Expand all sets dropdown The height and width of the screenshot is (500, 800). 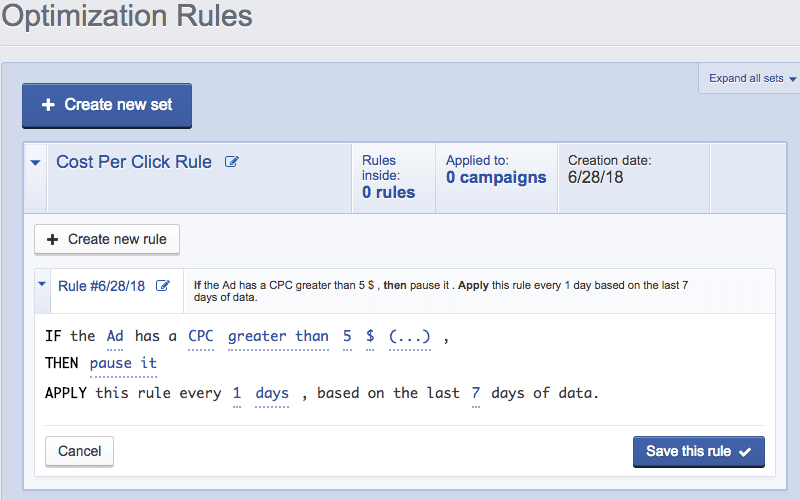click(753, 79)
